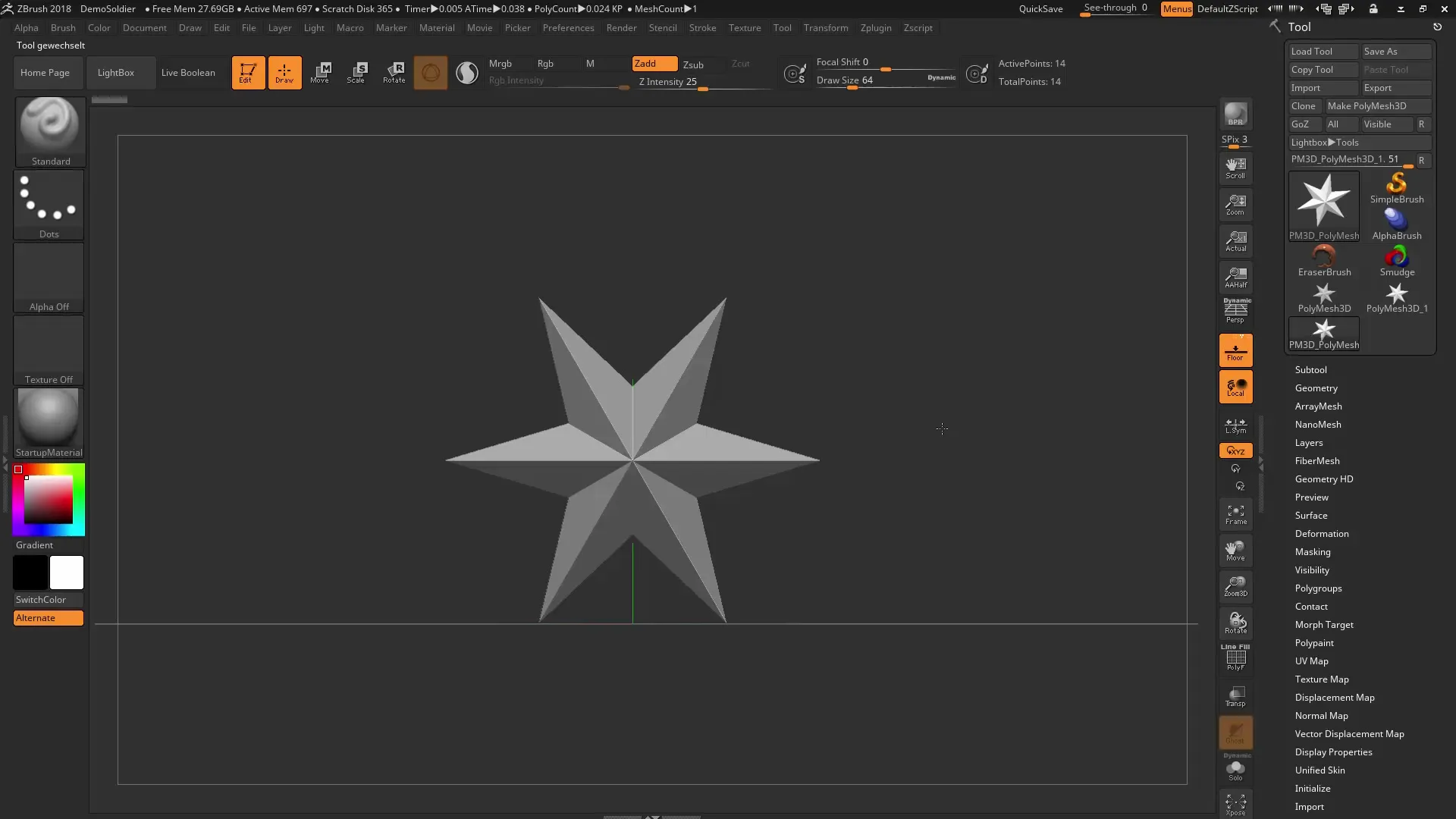The image size is (1456, 819).
Task: Expand the UV Map section
Action: click(1311, 661)
